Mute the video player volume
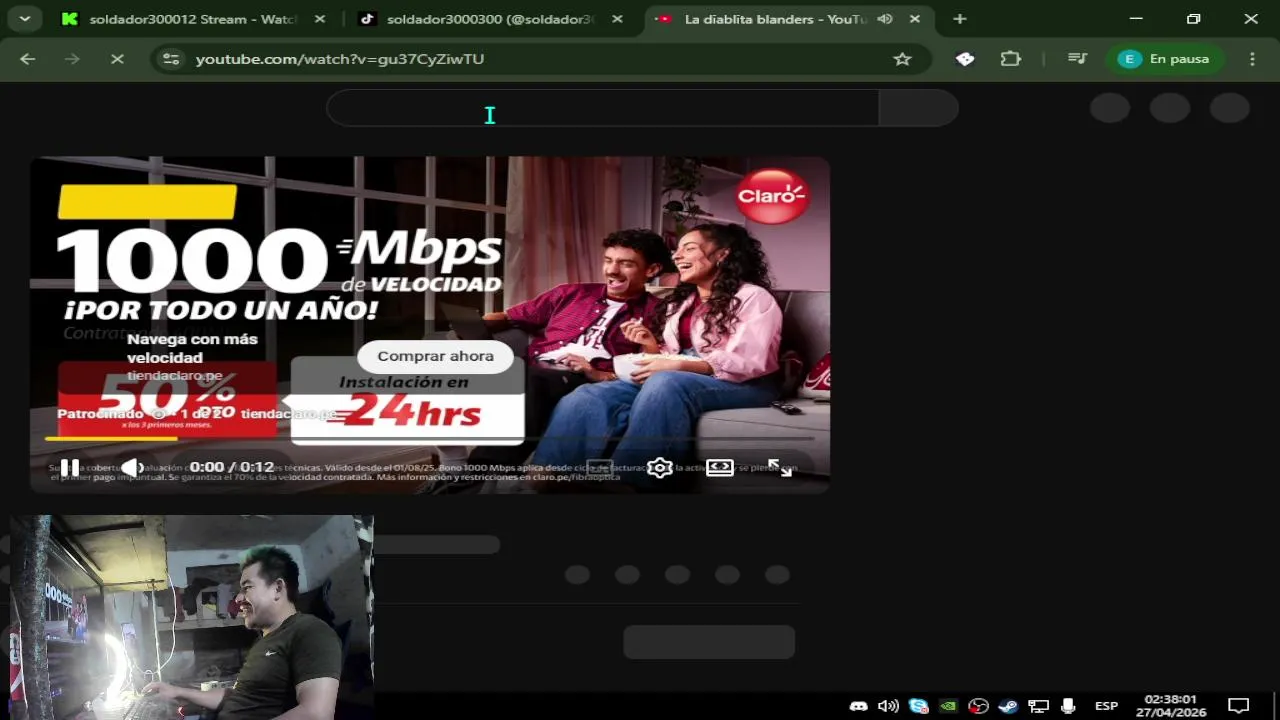 point(132,467)
